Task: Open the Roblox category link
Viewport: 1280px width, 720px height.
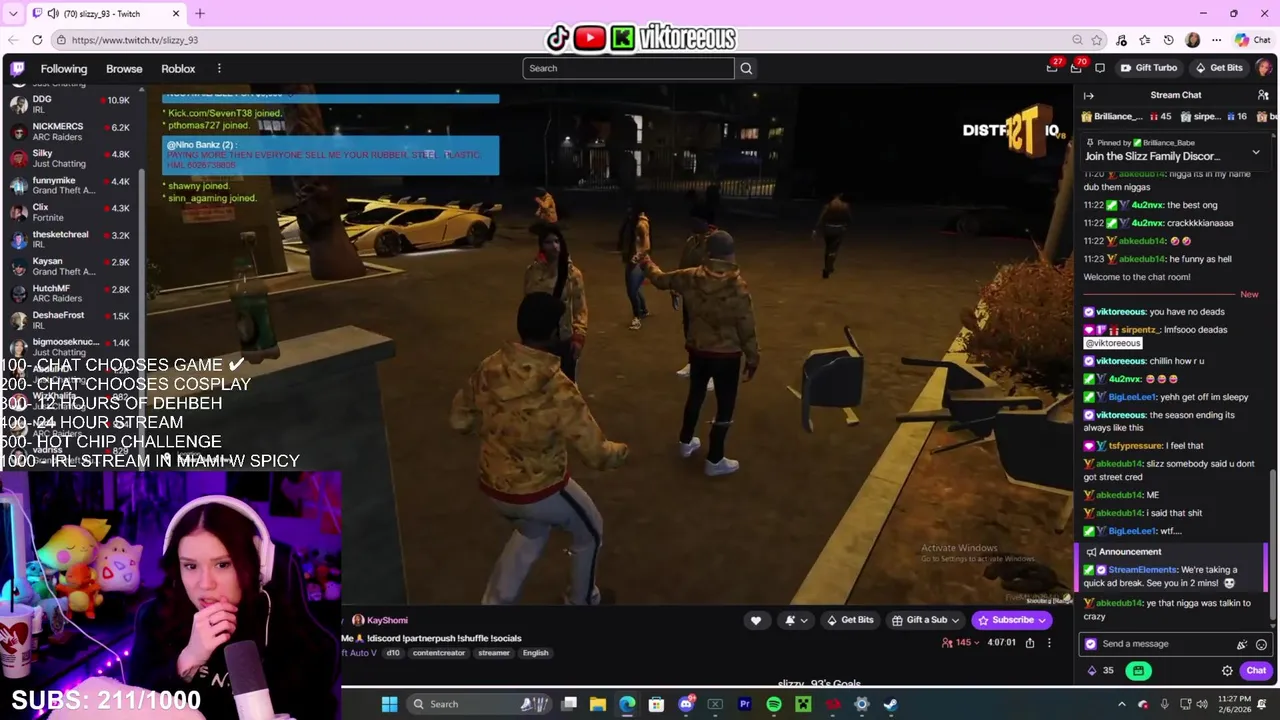Action: click(x=178, y=68)
